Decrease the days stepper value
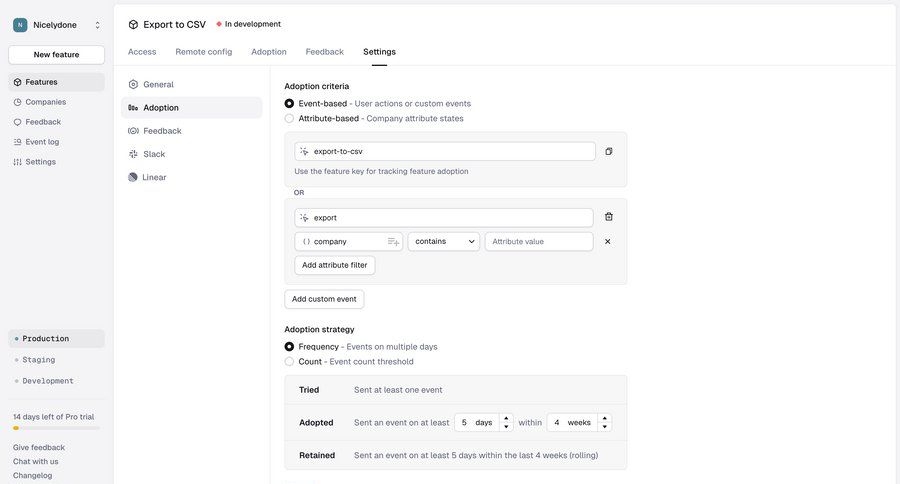 pyautogui.click(x=506, y=427)
